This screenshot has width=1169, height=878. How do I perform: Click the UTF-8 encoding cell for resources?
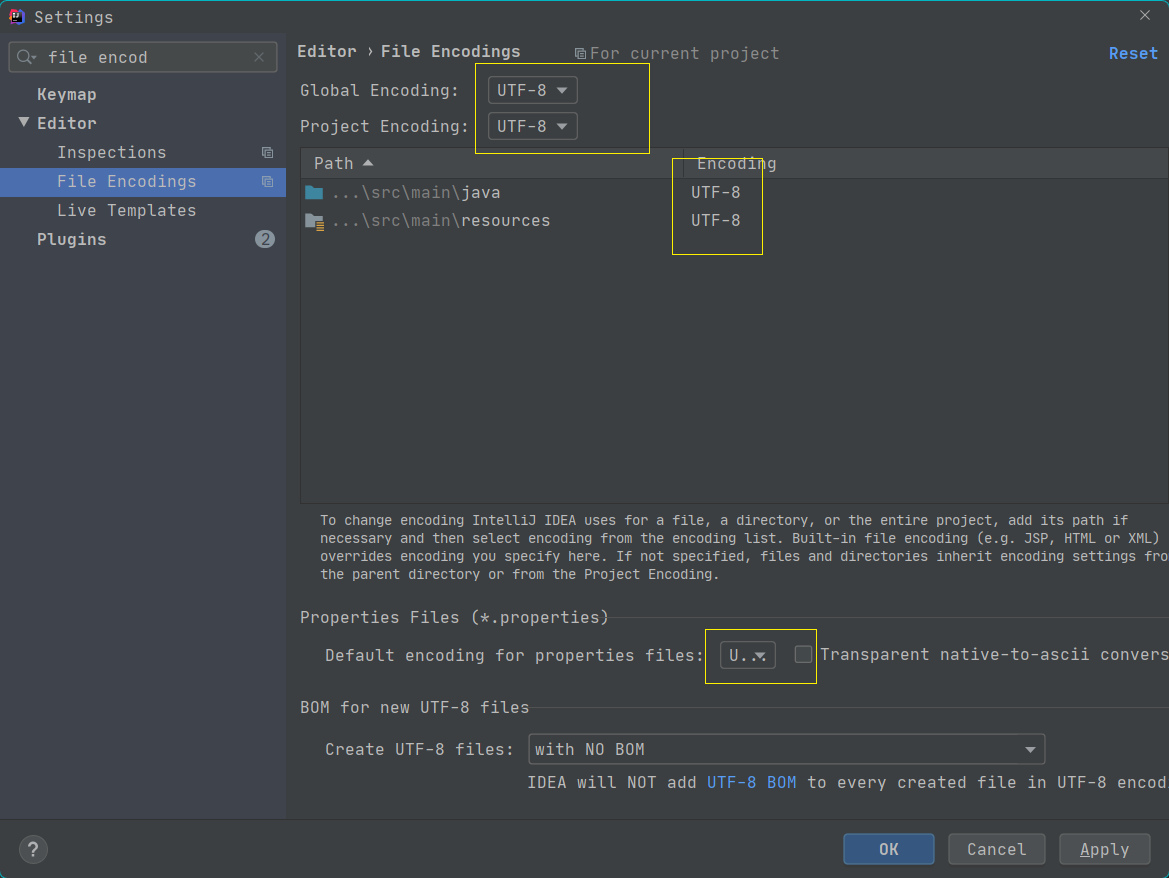pos(715,221)
